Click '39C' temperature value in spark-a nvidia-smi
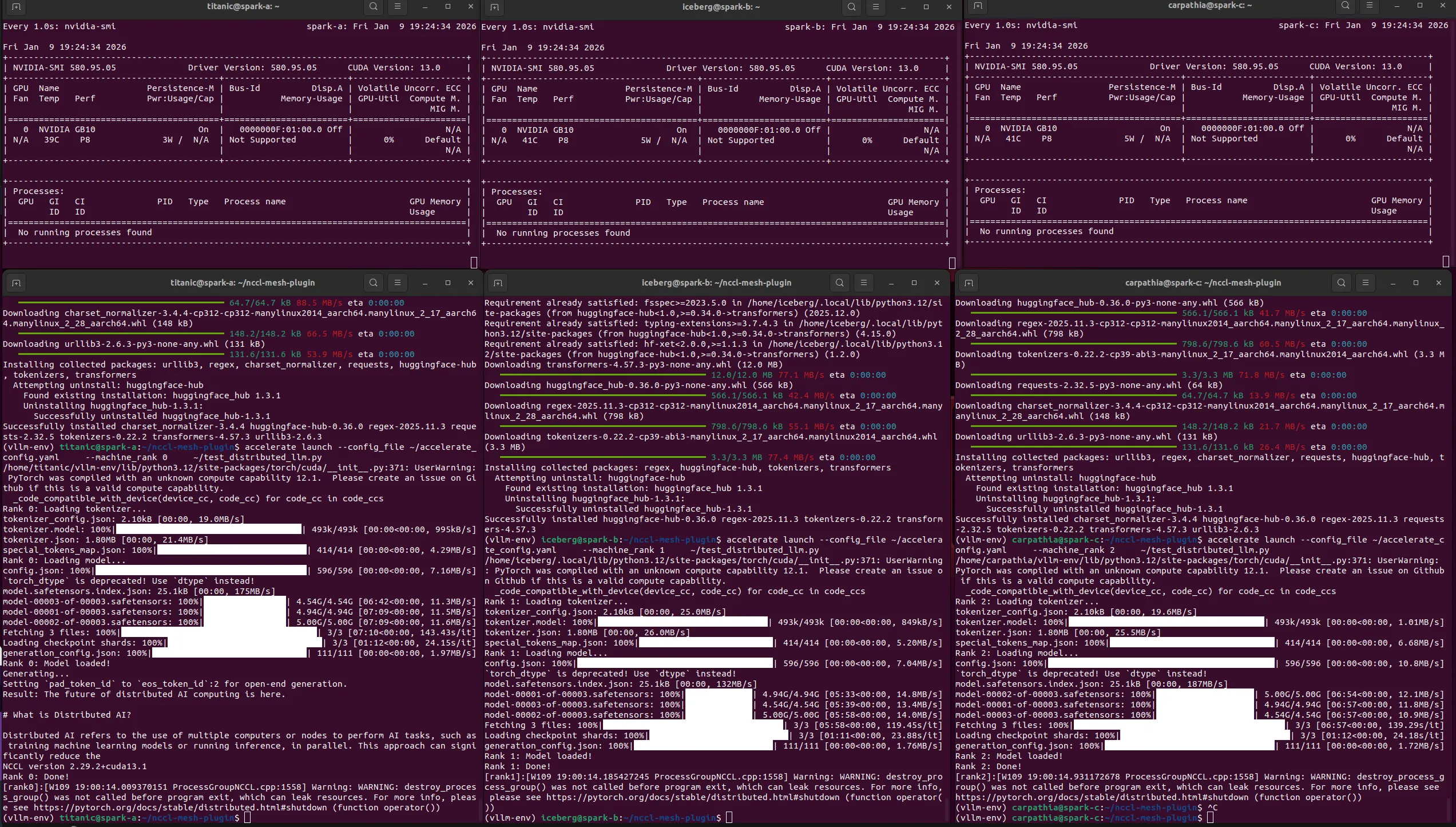Viewport: 1456px width, 827px height. pyautogui.click(x=51, y=140)
